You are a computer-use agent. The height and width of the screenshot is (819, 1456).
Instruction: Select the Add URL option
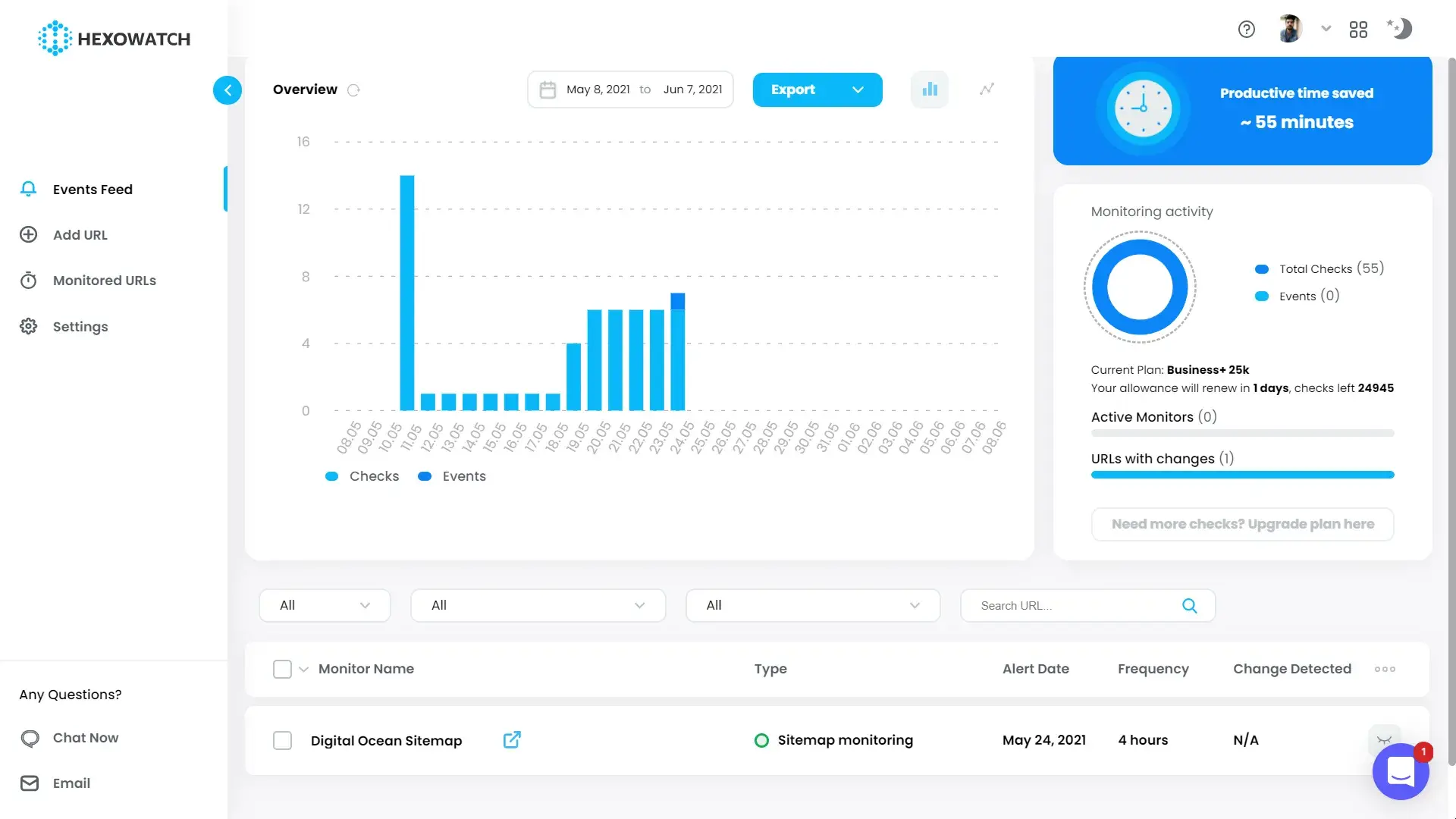pyautogui.click(x=80, y=234)
